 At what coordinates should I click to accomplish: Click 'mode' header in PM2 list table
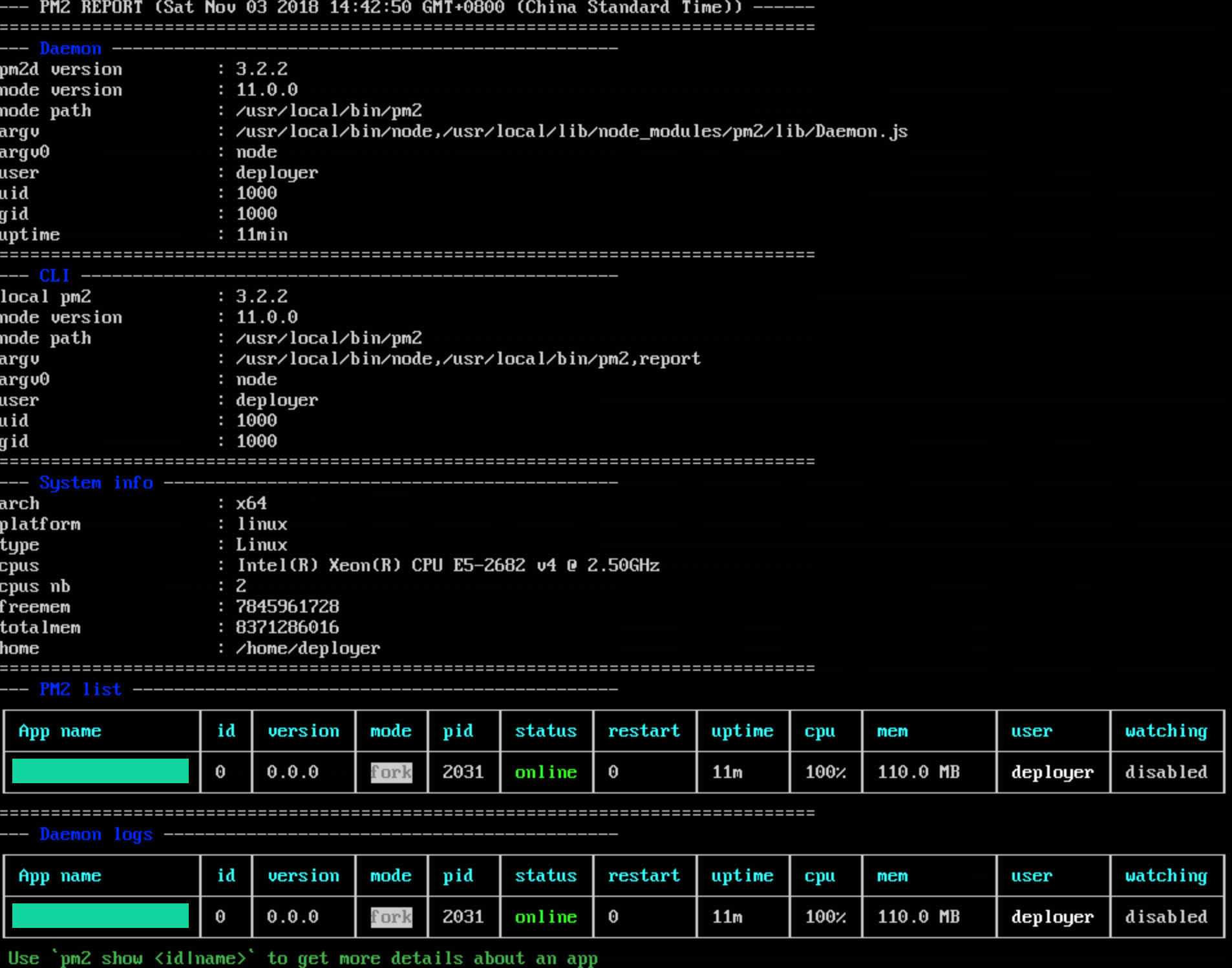coord(390,731)
